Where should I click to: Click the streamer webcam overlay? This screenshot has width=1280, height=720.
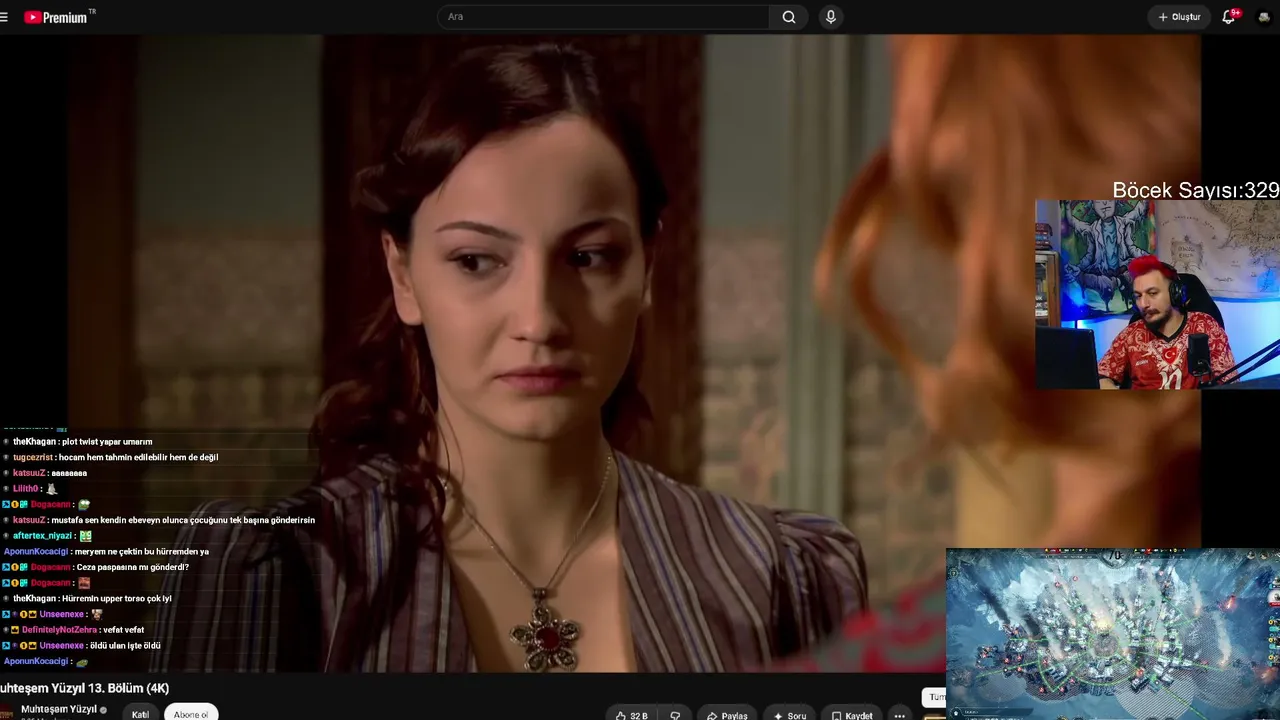click(1157, 294)
